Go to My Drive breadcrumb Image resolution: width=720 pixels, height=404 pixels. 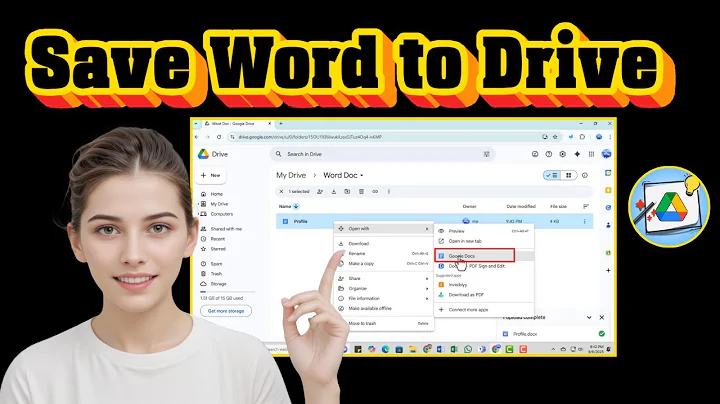[291, 175]
